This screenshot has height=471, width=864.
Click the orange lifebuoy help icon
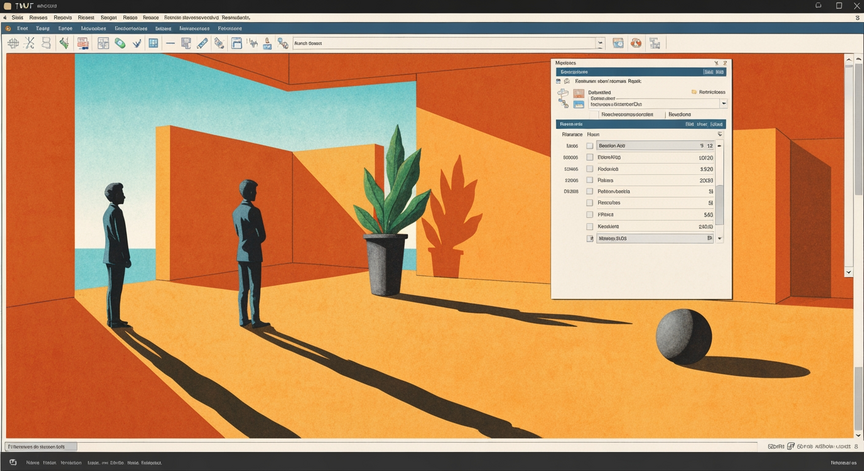(x=636, y=43)
